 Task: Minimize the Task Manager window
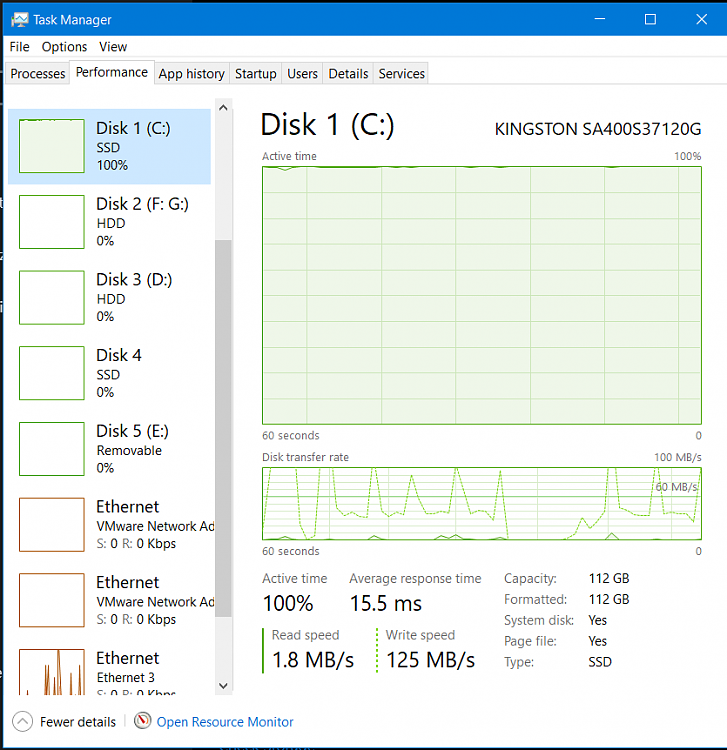tap(600, 19)
